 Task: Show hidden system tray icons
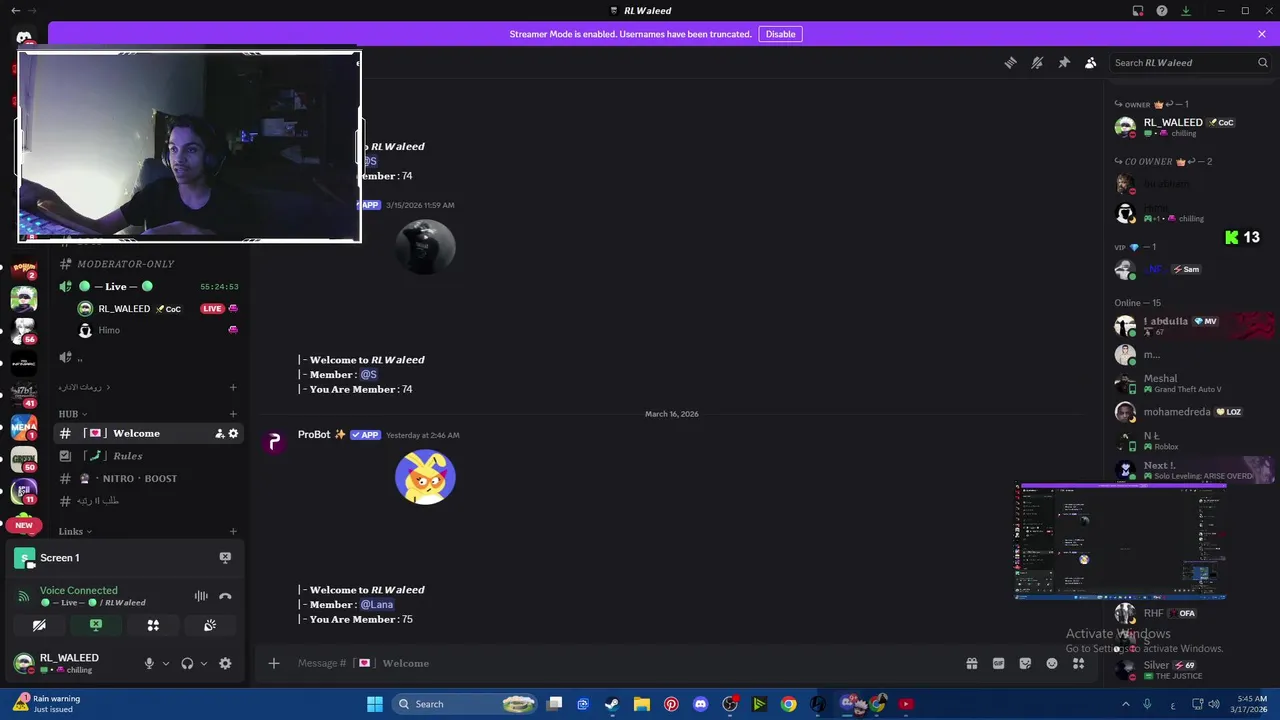(1125, 704)
